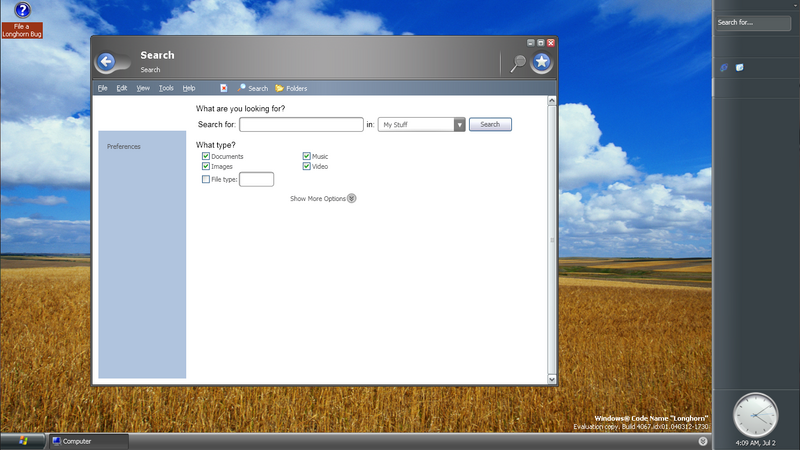Click the red X toolbar icon

point(224,88)
